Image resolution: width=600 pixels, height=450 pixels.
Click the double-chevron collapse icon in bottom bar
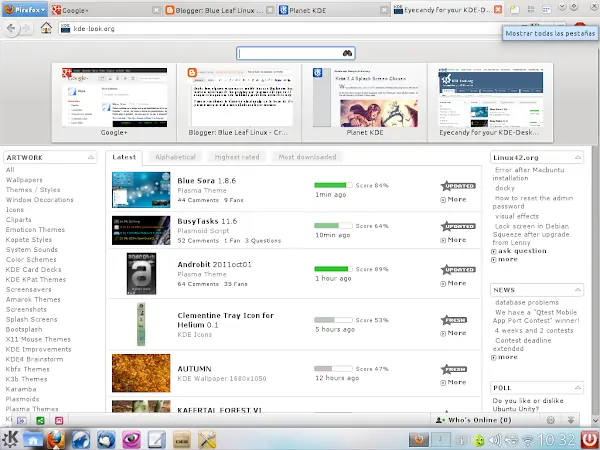click(571, 420)
